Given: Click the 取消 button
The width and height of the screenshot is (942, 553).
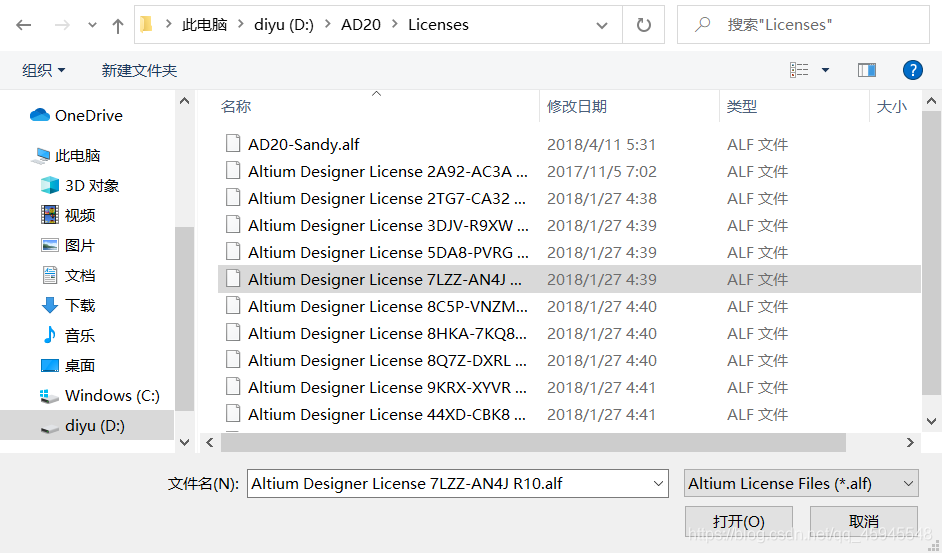Looking at the screenshot, I should [x=863, y=521].
